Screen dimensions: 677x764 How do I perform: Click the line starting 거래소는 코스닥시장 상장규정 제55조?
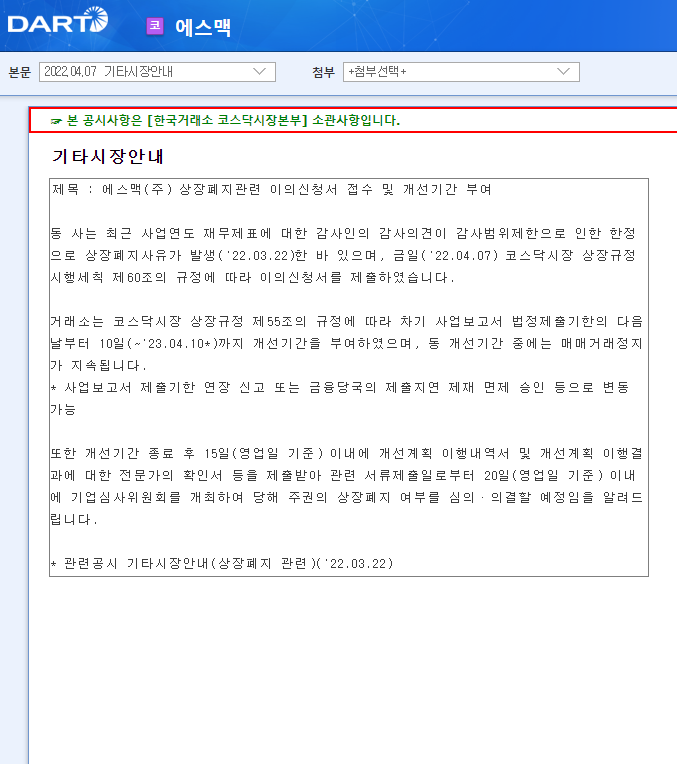click(347, 322)
